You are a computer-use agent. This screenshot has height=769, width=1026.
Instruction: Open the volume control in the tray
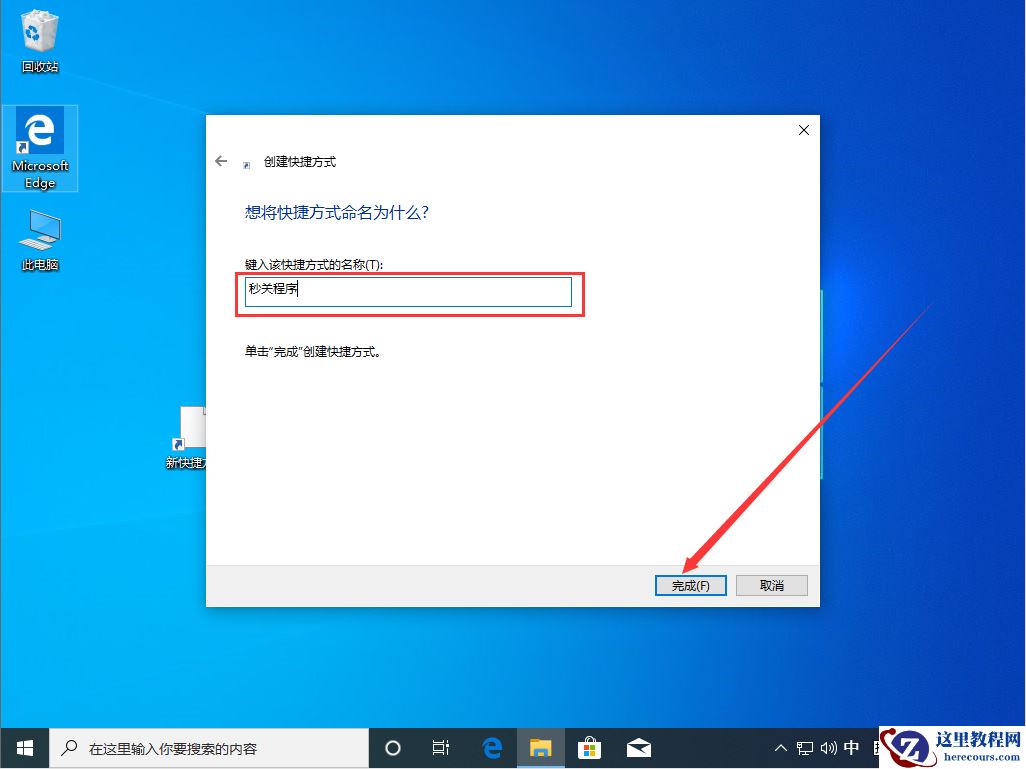(x=829, y=747)
